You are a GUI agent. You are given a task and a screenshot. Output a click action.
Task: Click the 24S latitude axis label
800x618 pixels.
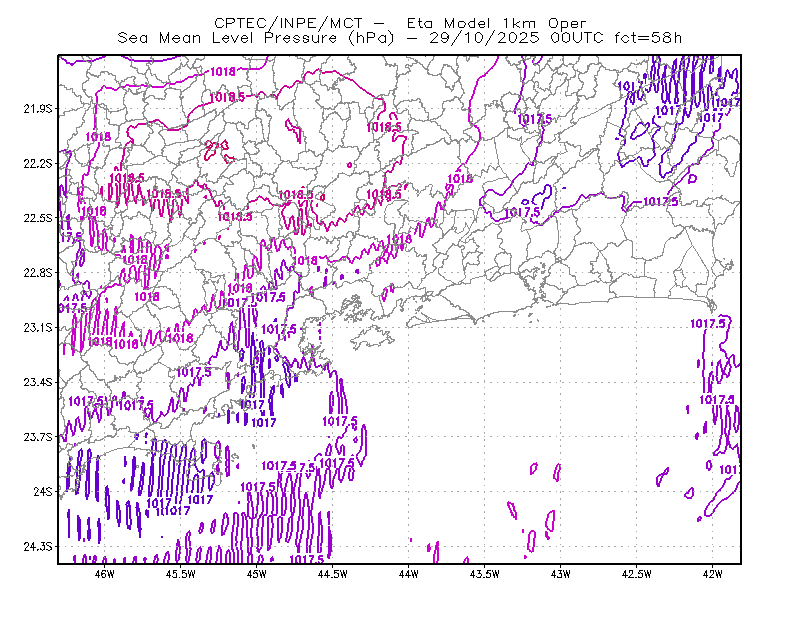click(43, 492)
